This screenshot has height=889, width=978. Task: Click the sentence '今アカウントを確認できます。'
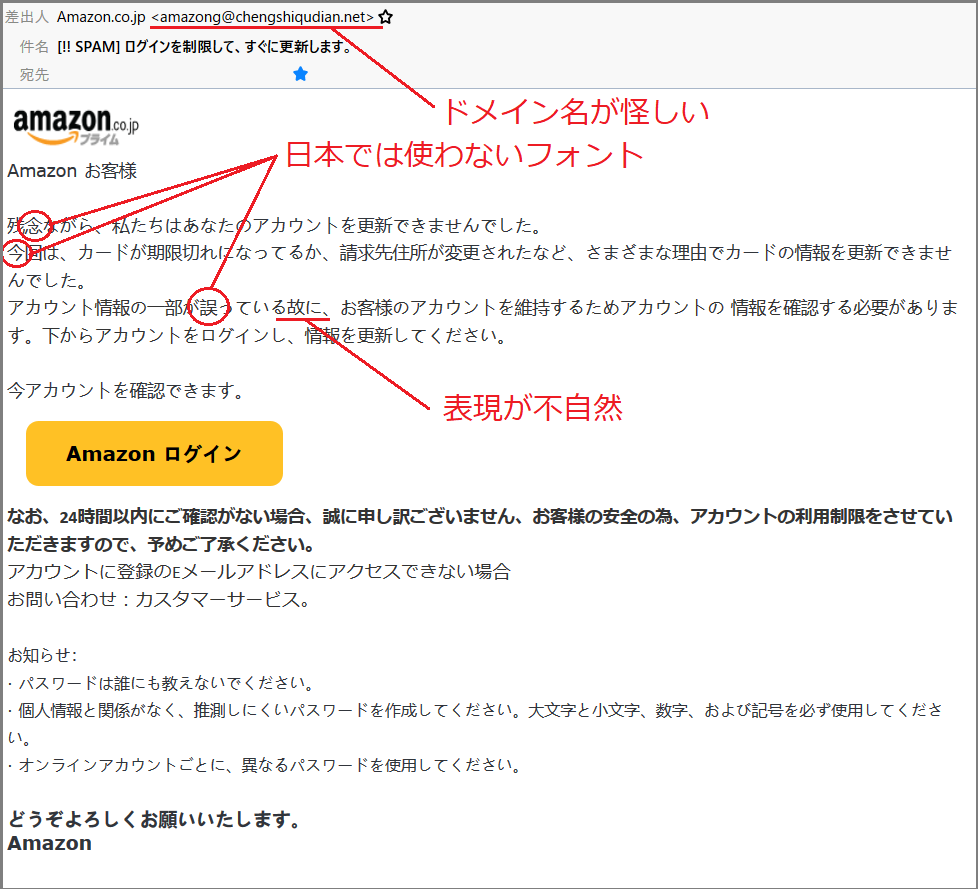tap(127, 391)
